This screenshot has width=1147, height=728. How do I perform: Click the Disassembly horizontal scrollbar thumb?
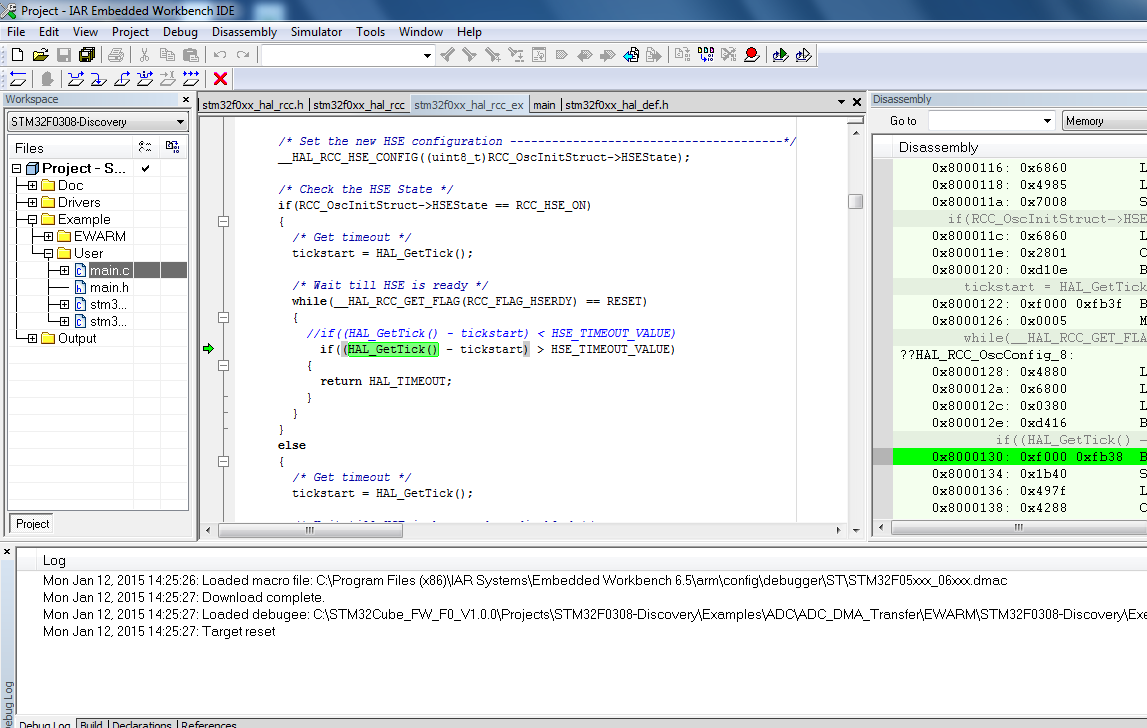pos(1019,527)
